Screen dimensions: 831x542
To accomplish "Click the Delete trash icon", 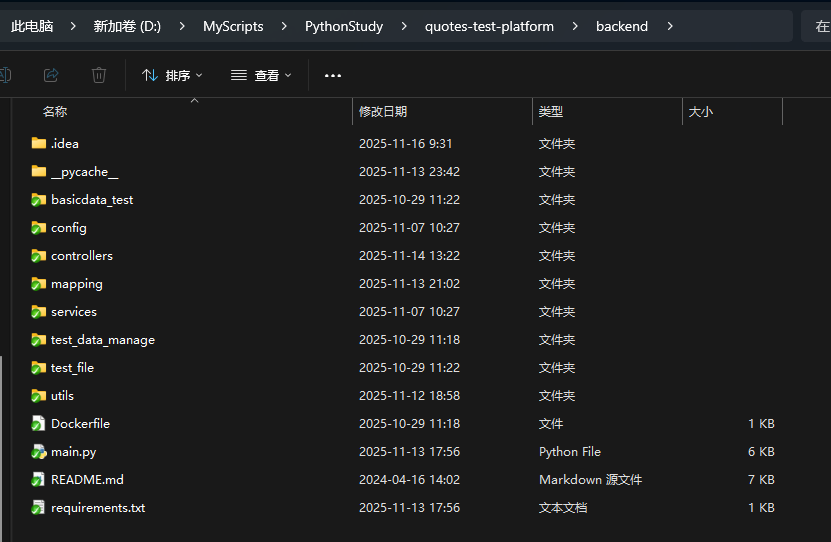I will click(x=99, y=75).
